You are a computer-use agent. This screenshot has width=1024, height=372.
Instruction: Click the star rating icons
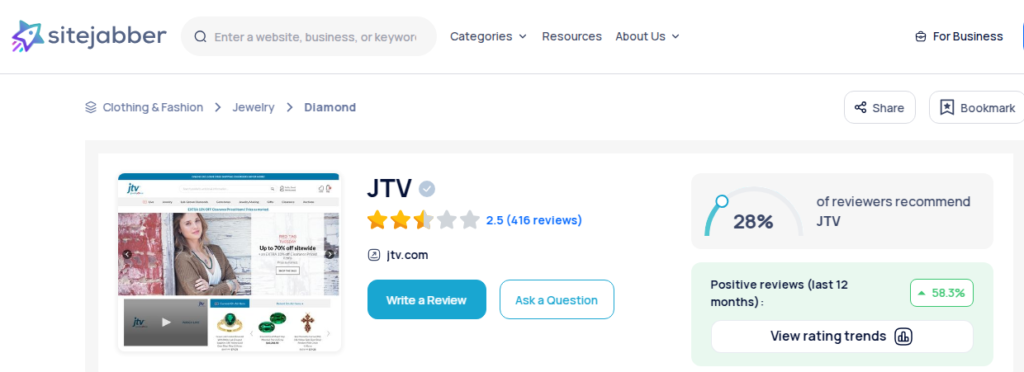tap(423, 220)
